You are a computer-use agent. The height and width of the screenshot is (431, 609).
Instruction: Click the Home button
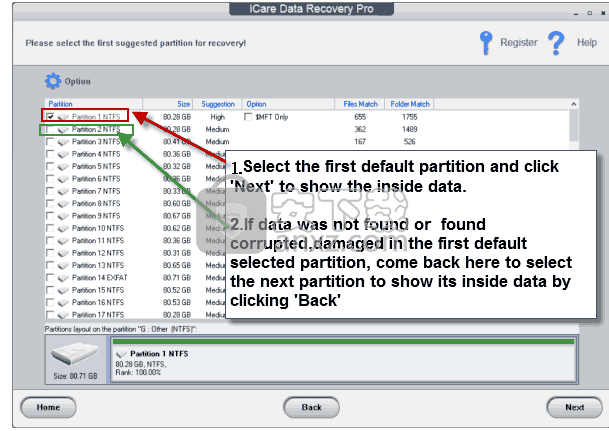tap(48, 407)
